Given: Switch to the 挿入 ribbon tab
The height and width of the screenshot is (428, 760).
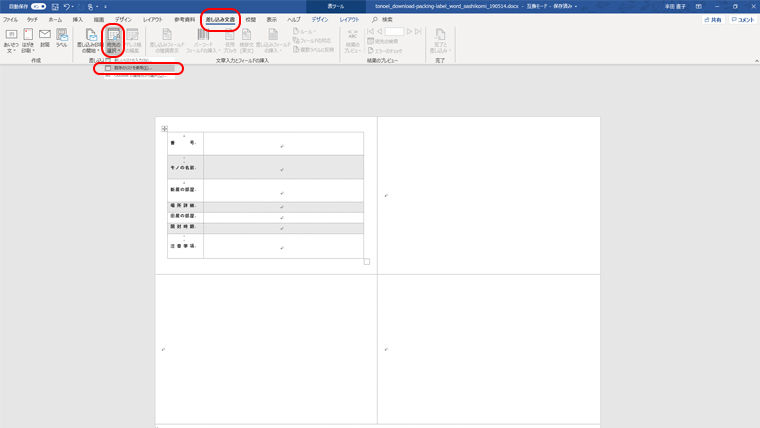Looking at the screenshot, I should click(x=77, y=19).
